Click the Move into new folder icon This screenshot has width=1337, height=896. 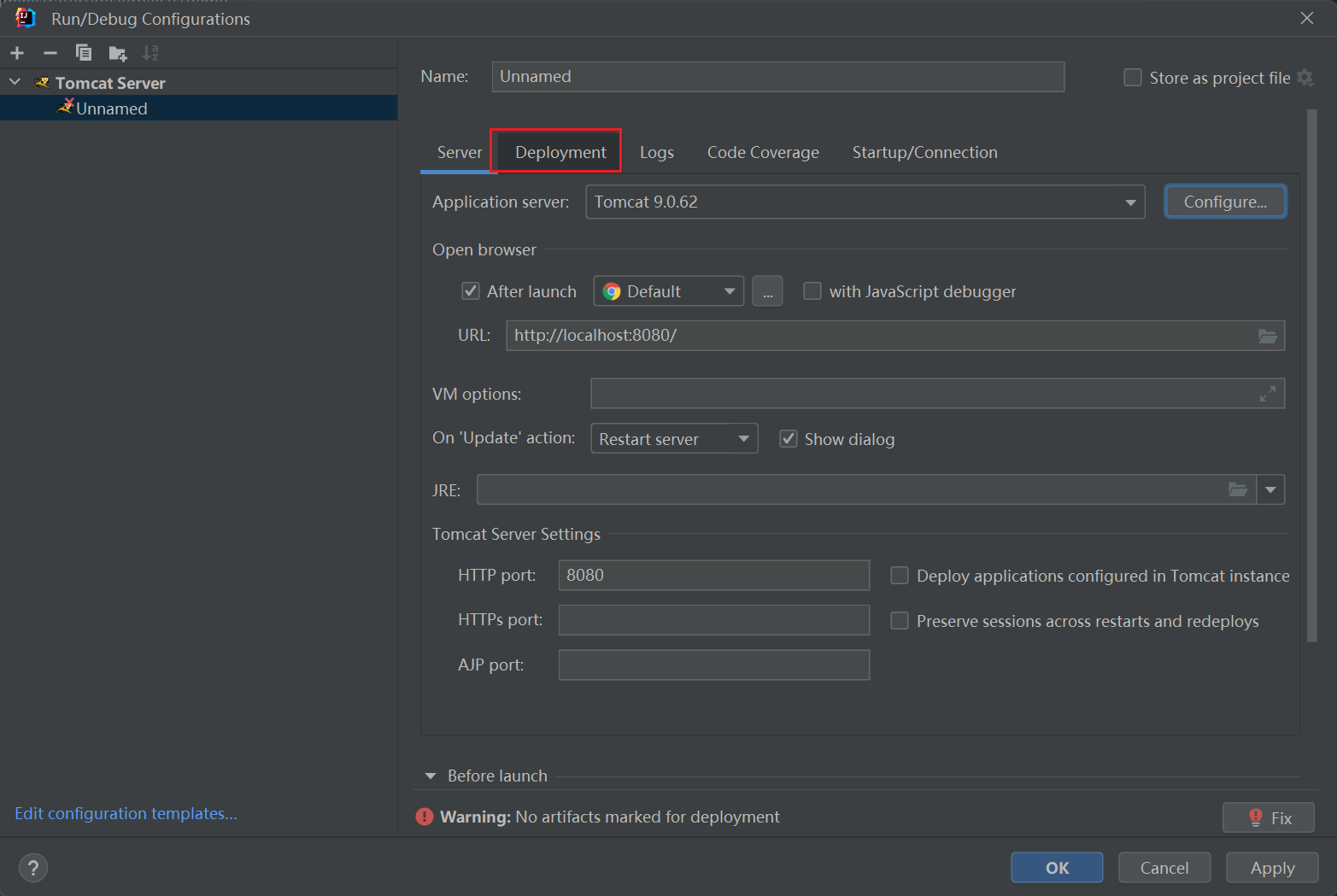pos(118,54)
